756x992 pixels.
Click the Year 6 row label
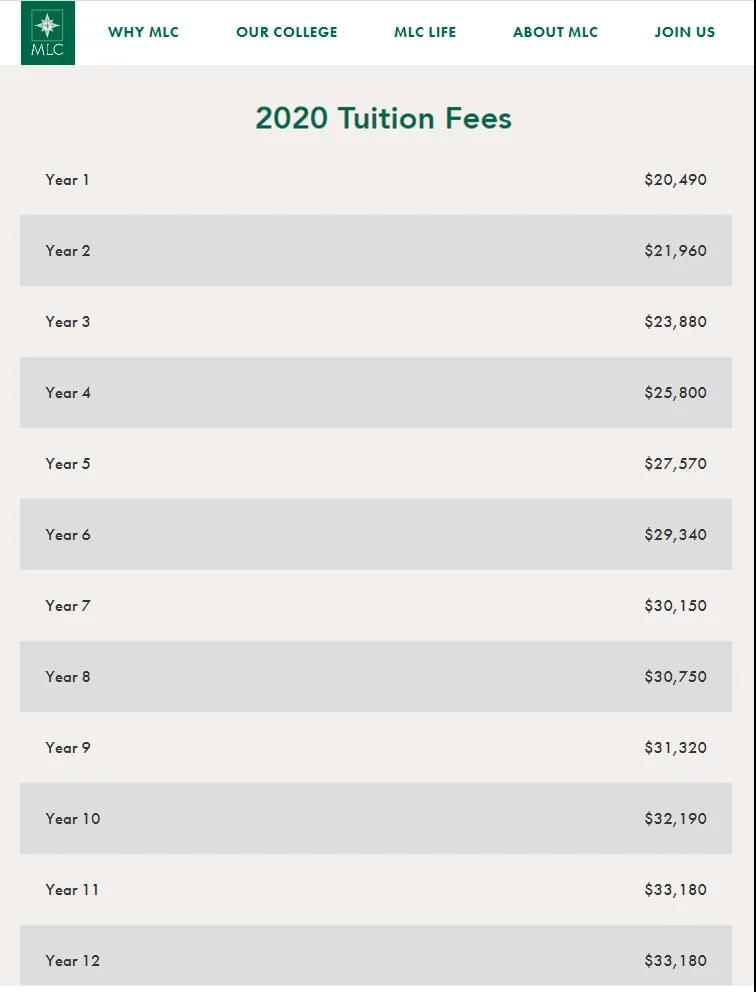tap(68, 535)
